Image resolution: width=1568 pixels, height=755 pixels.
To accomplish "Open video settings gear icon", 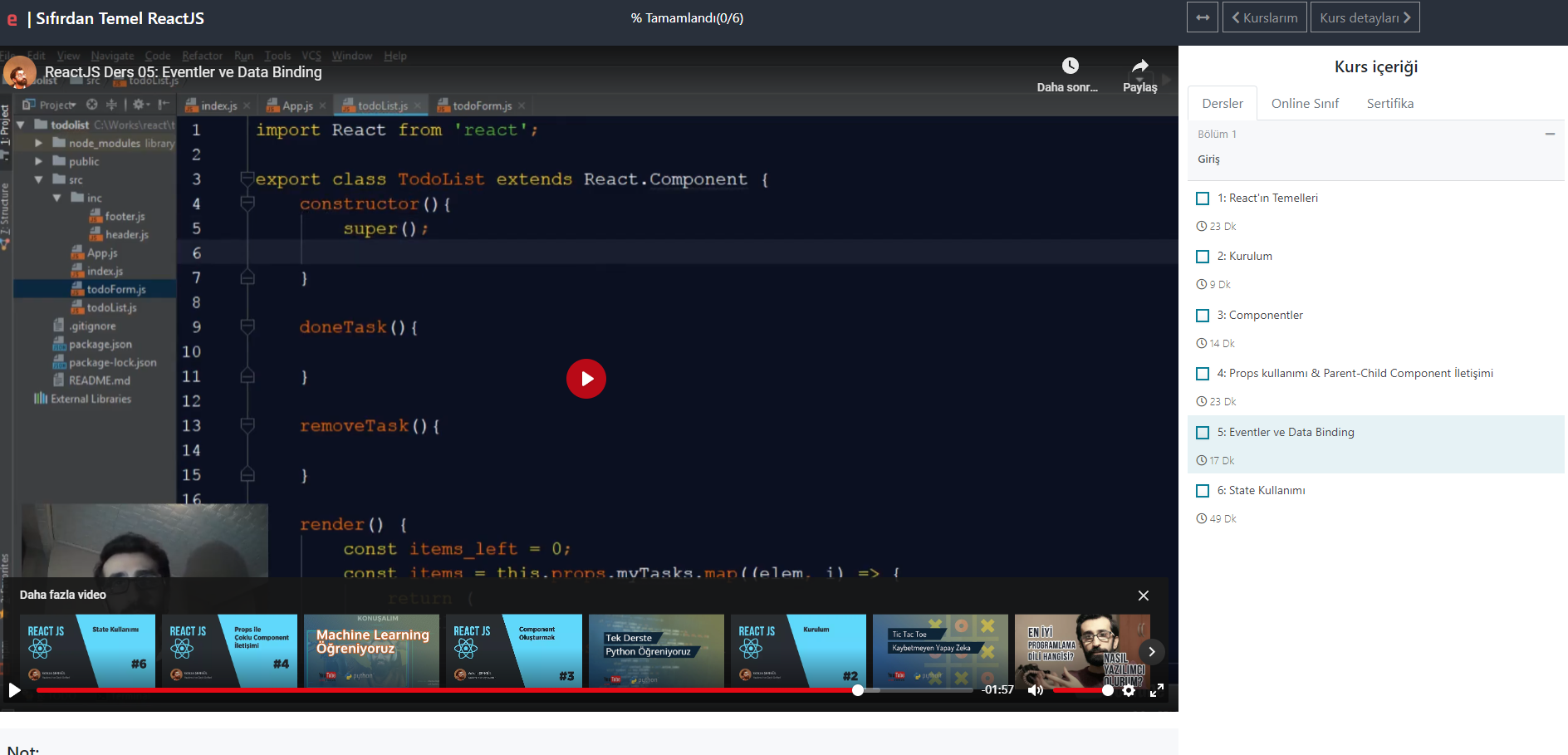I will tap(1129, 690).
